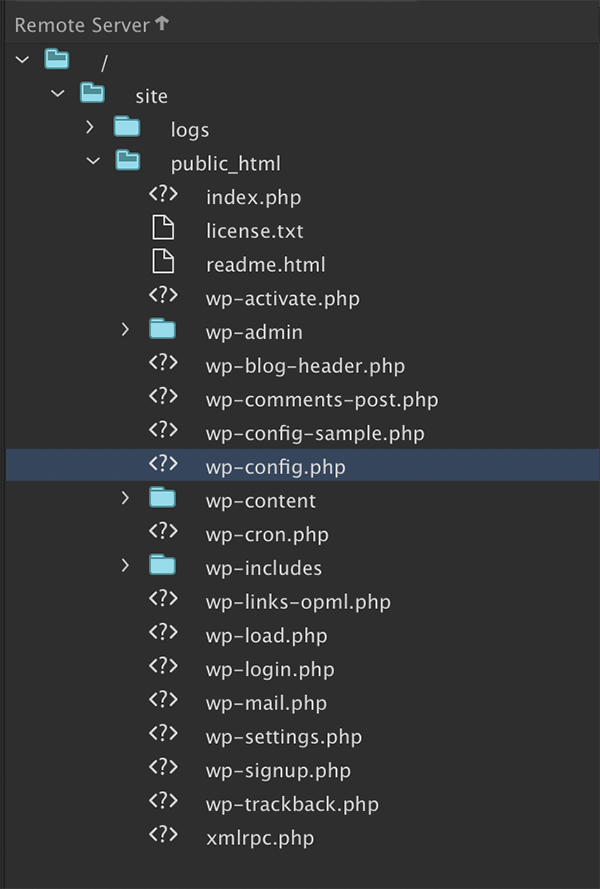The height and width of the screenshot is (889, 600).
Task: Select the wp-trackback.php file name
Action: [x=292, y=804]
